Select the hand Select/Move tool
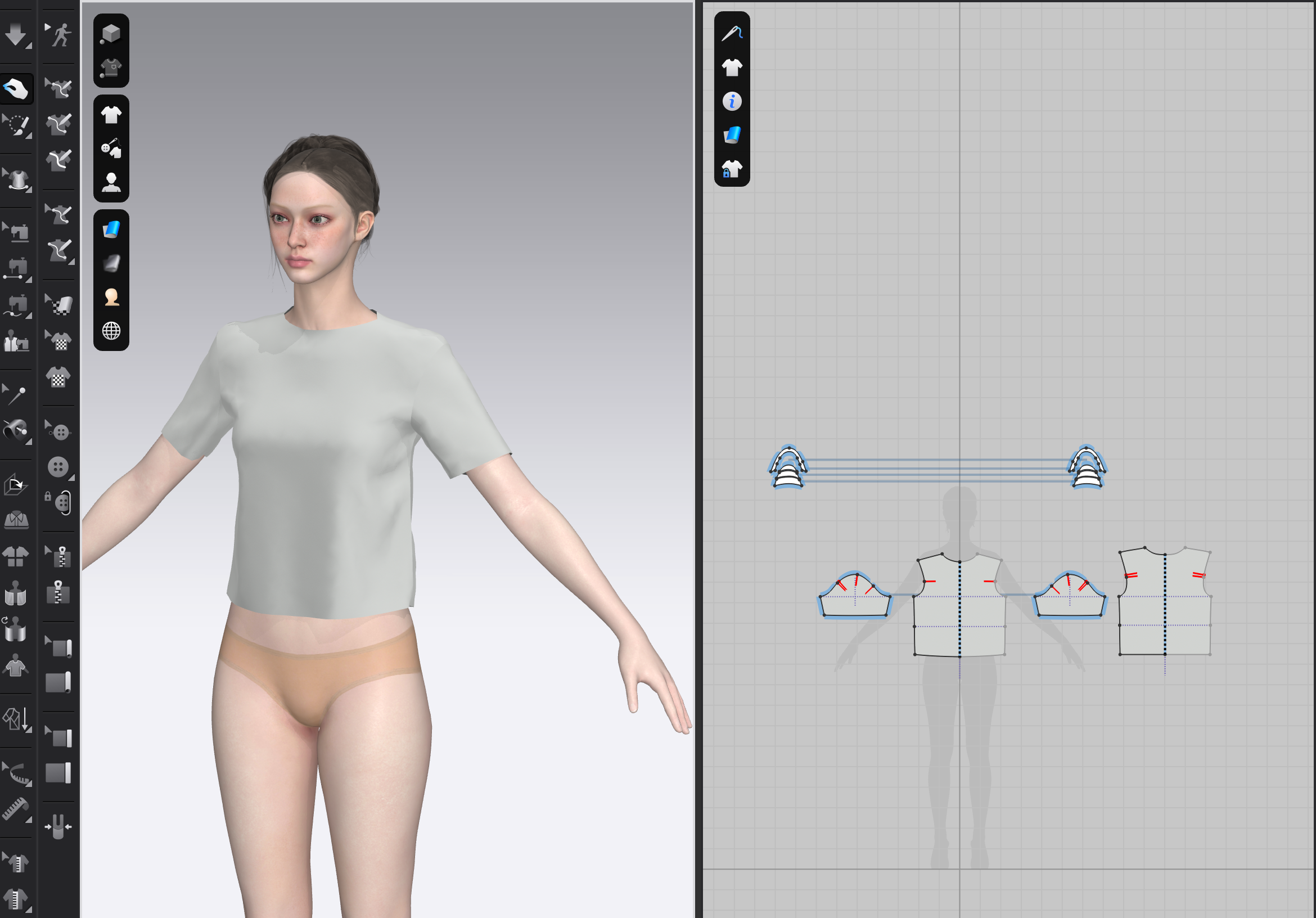Screen dimensions: 1316x918 pyautogui.click(x=16, y=89)
